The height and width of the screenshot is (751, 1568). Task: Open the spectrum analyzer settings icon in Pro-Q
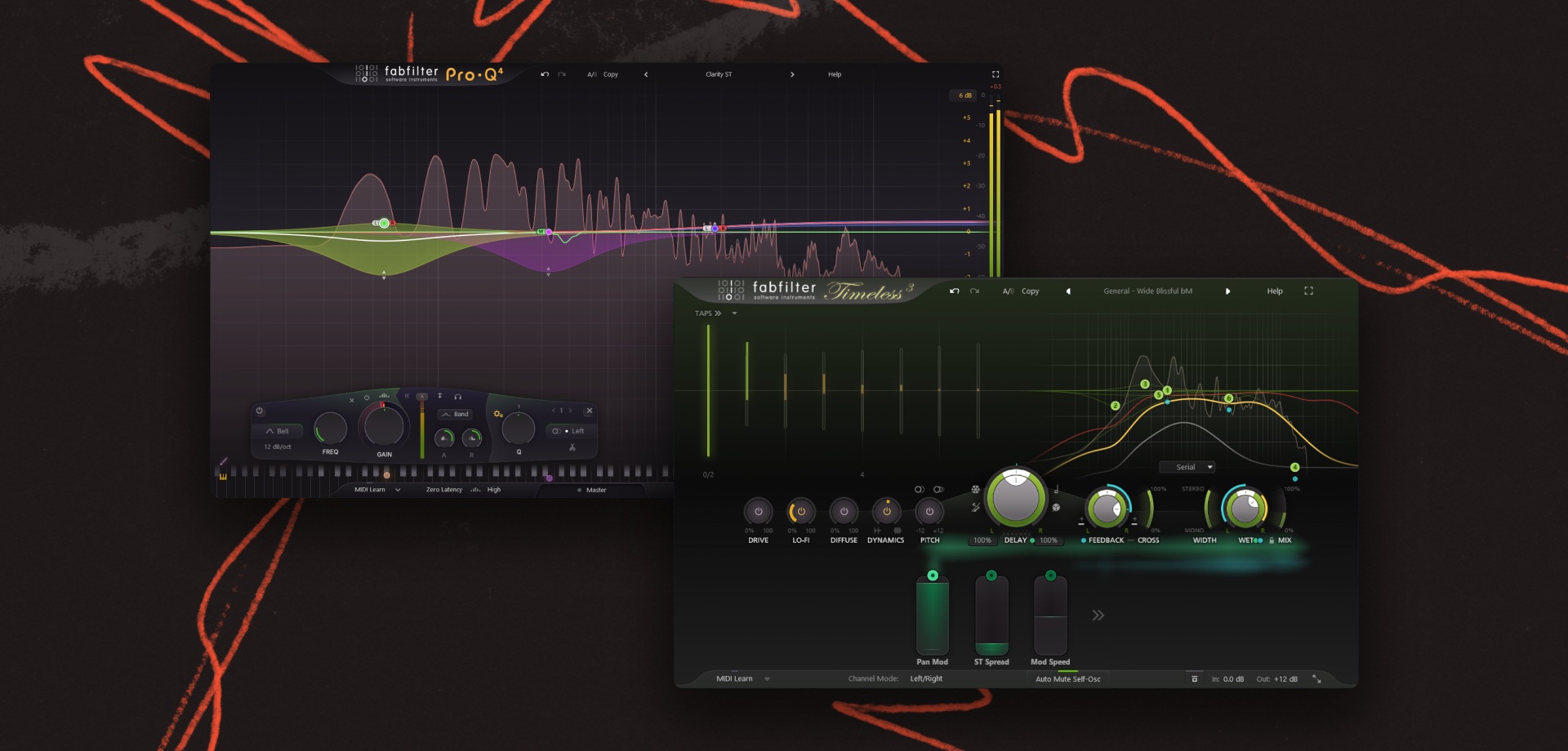[x=383, y=396]
